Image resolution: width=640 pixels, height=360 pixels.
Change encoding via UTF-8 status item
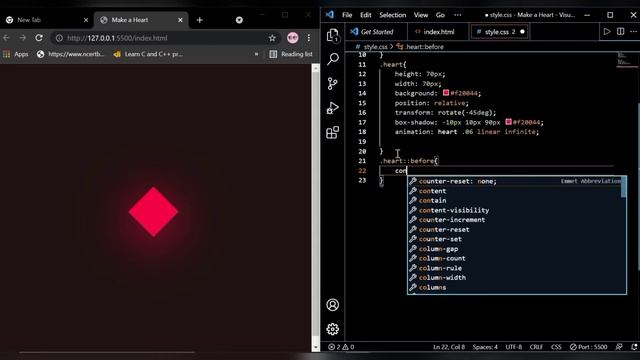513,347
